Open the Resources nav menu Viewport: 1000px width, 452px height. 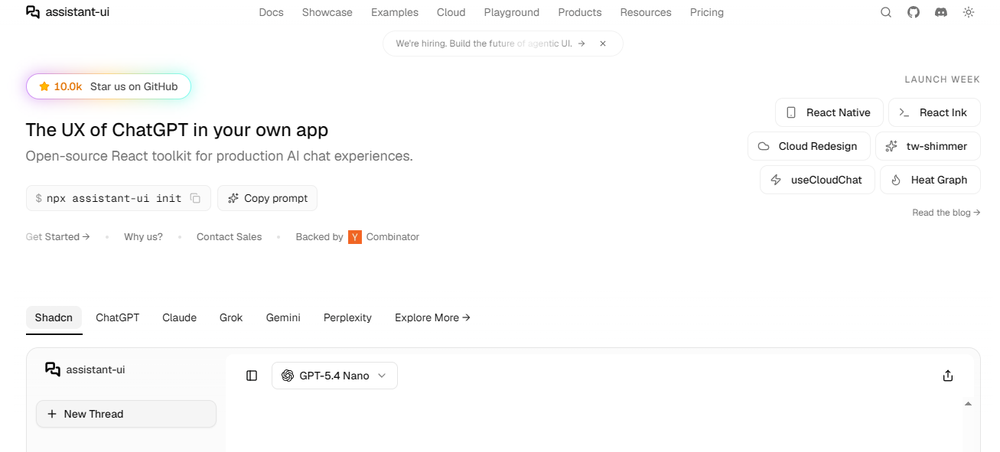point(645,12)
